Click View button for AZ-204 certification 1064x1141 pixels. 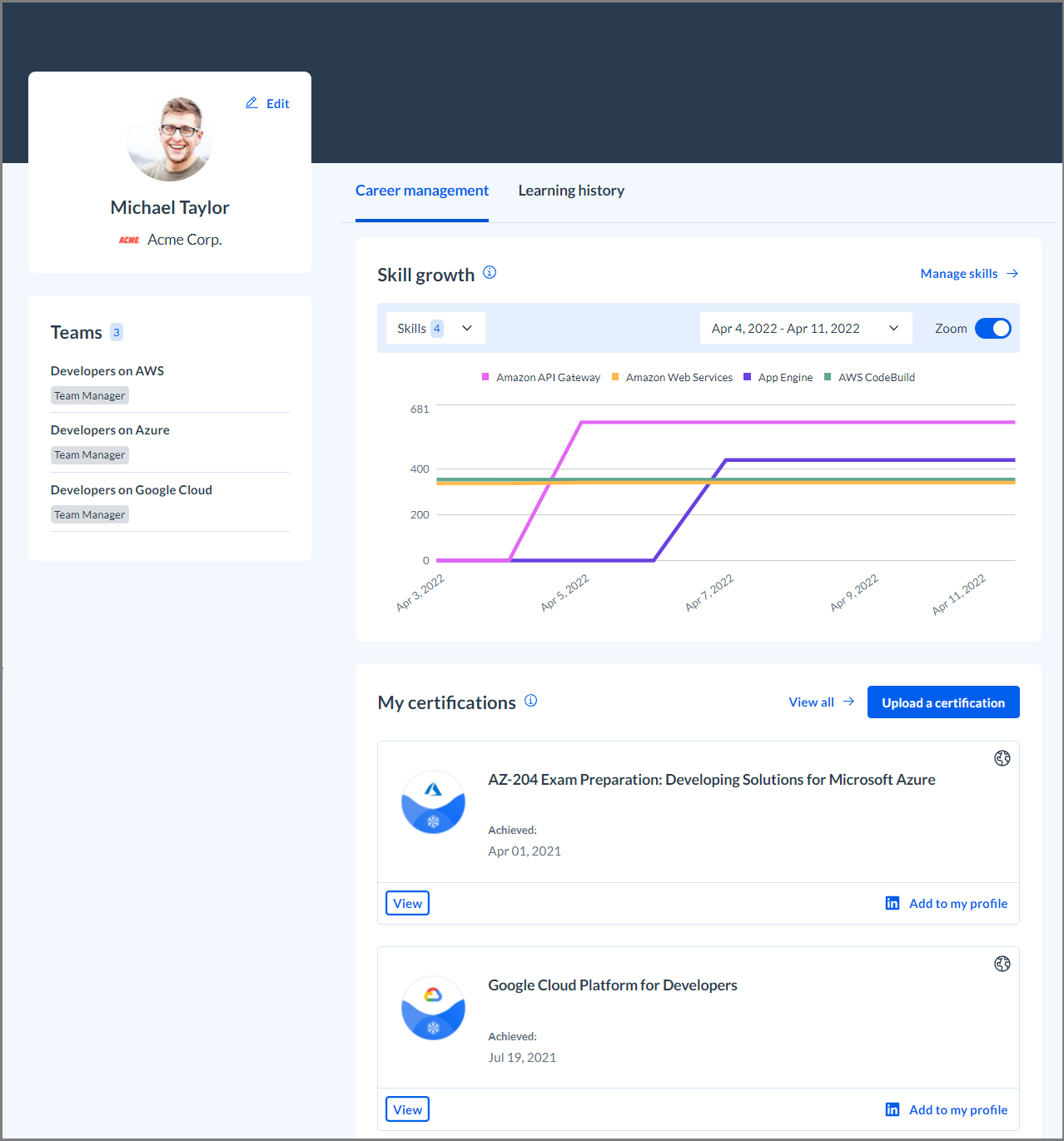[407, 903]
